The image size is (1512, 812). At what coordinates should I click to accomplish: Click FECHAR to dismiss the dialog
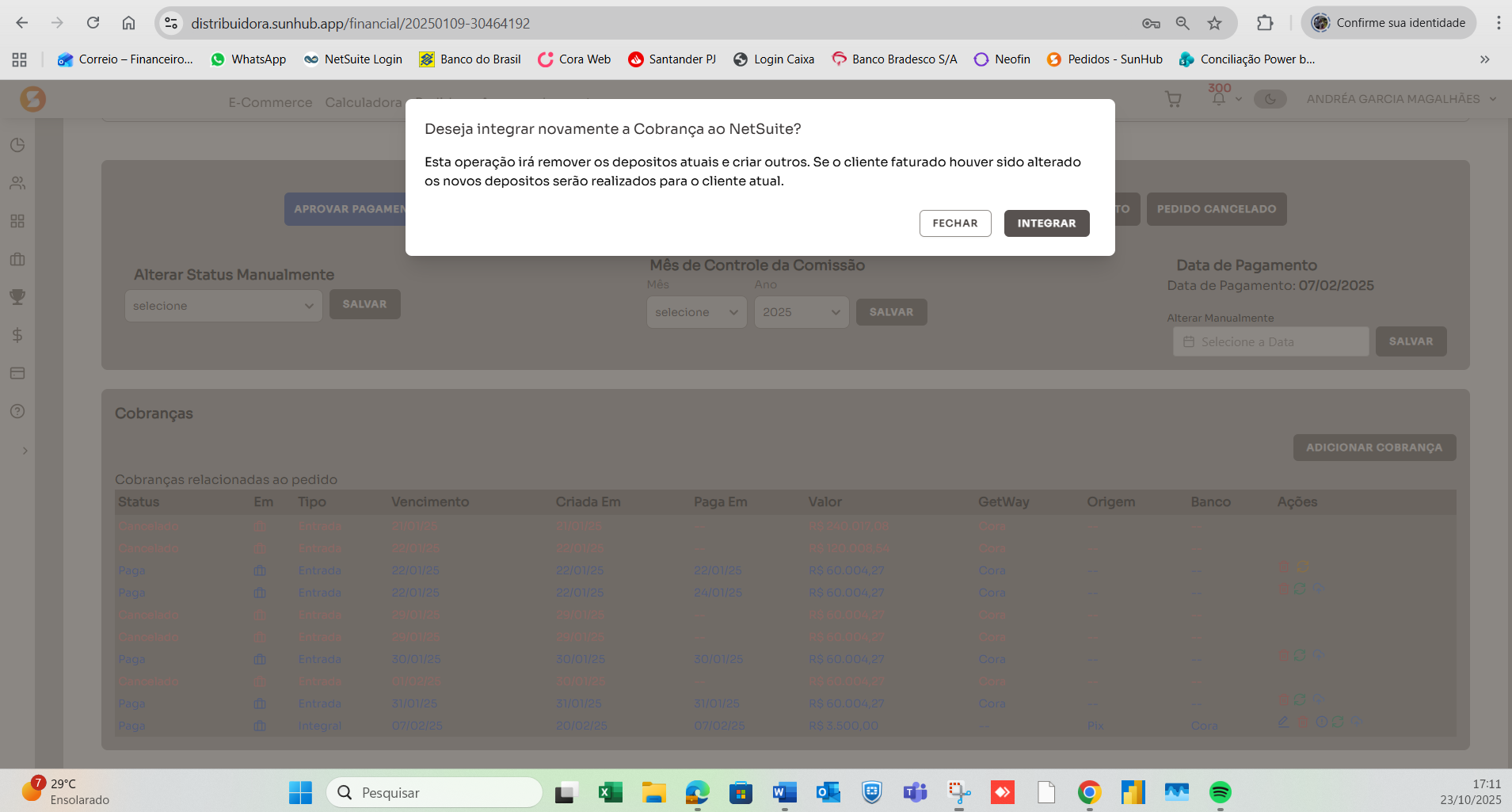coord(954,223)
